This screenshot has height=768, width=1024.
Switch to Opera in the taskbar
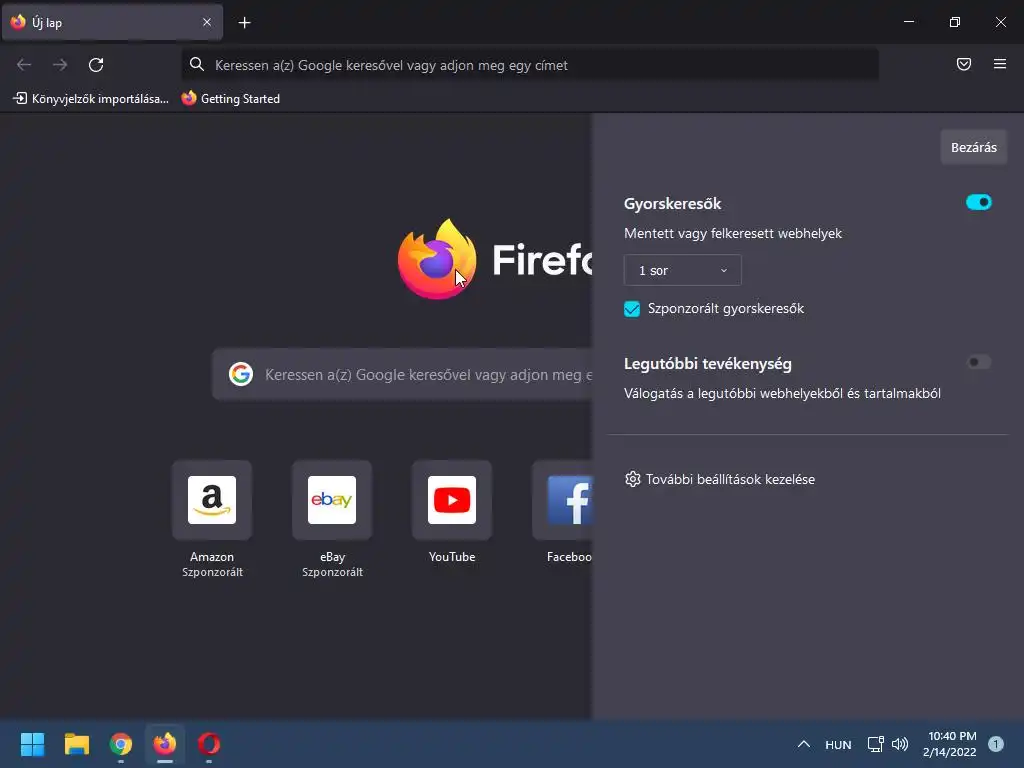209,744
